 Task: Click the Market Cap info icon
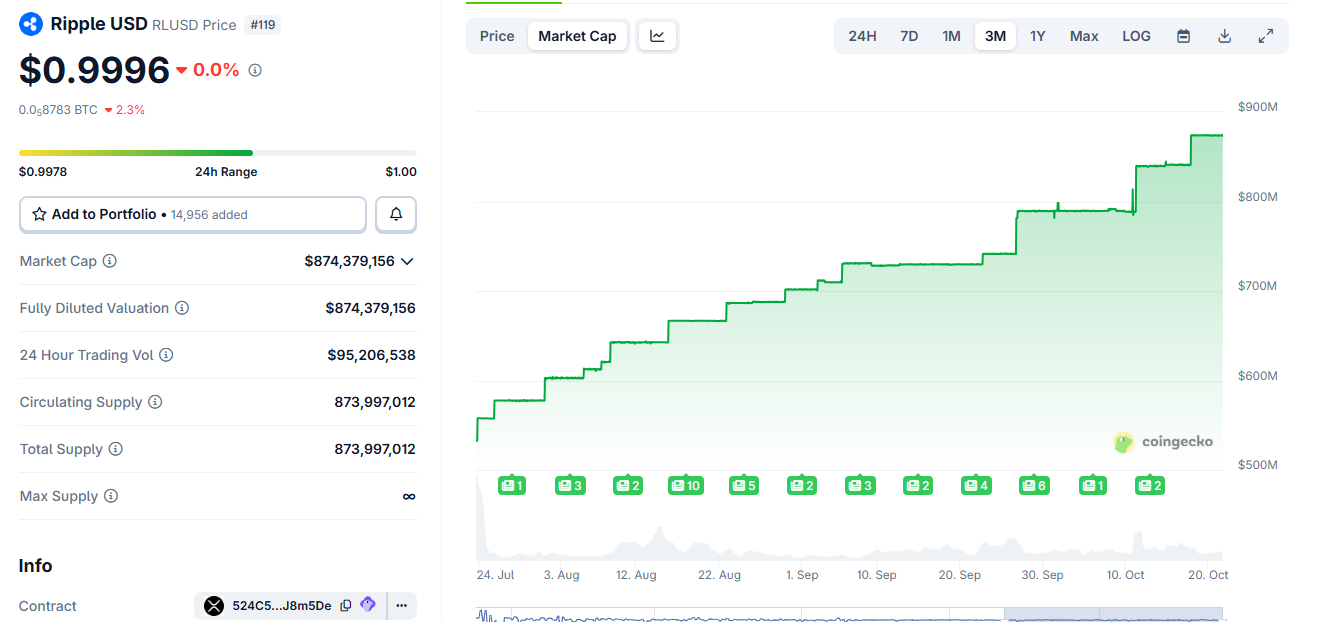pos(110,261)
